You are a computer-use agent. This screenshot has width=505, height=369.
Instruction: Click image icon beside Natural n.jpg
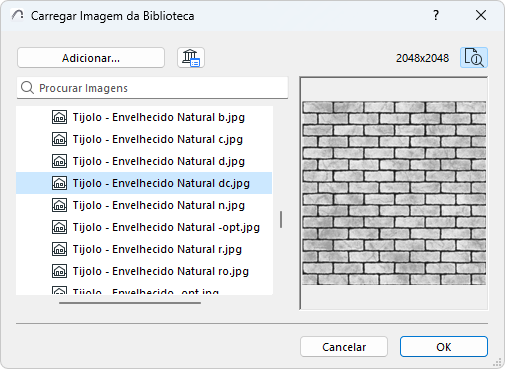pyautogui.click(x=59, y=205)
